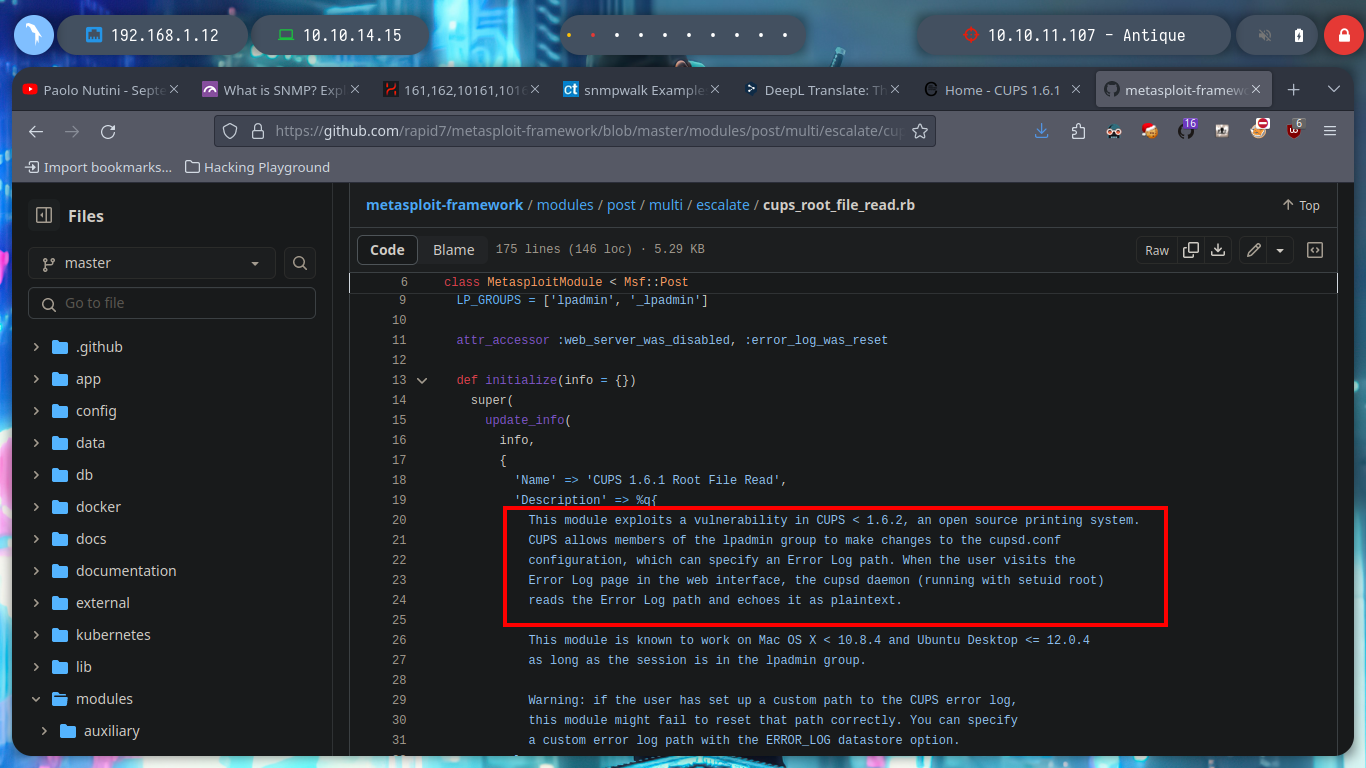Viewport: 1366px width, 768px height.
Task: Click the padlock site information icon
Action: [x=257, y=131]
